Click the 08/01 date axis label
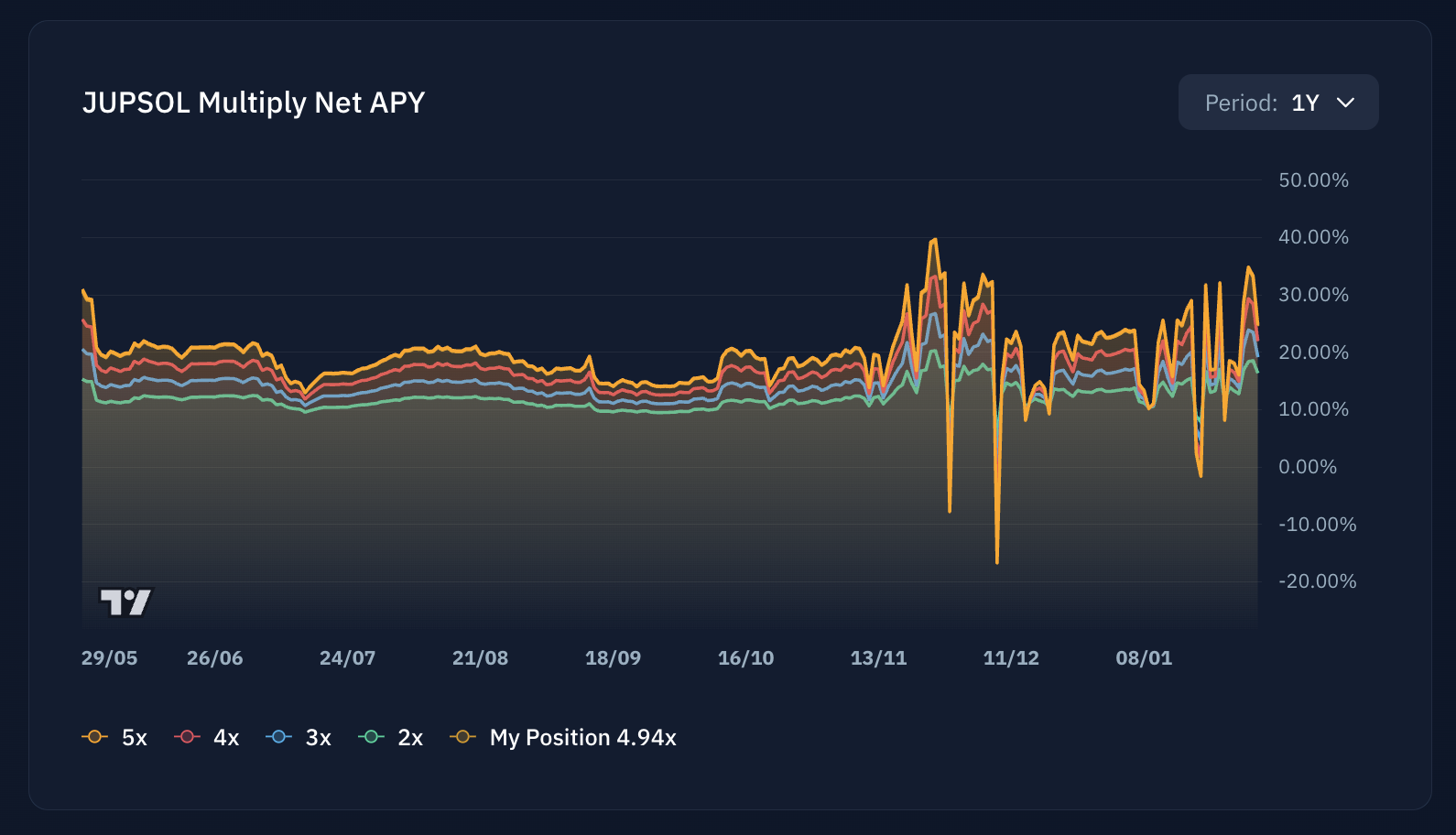 [1144, 658]
